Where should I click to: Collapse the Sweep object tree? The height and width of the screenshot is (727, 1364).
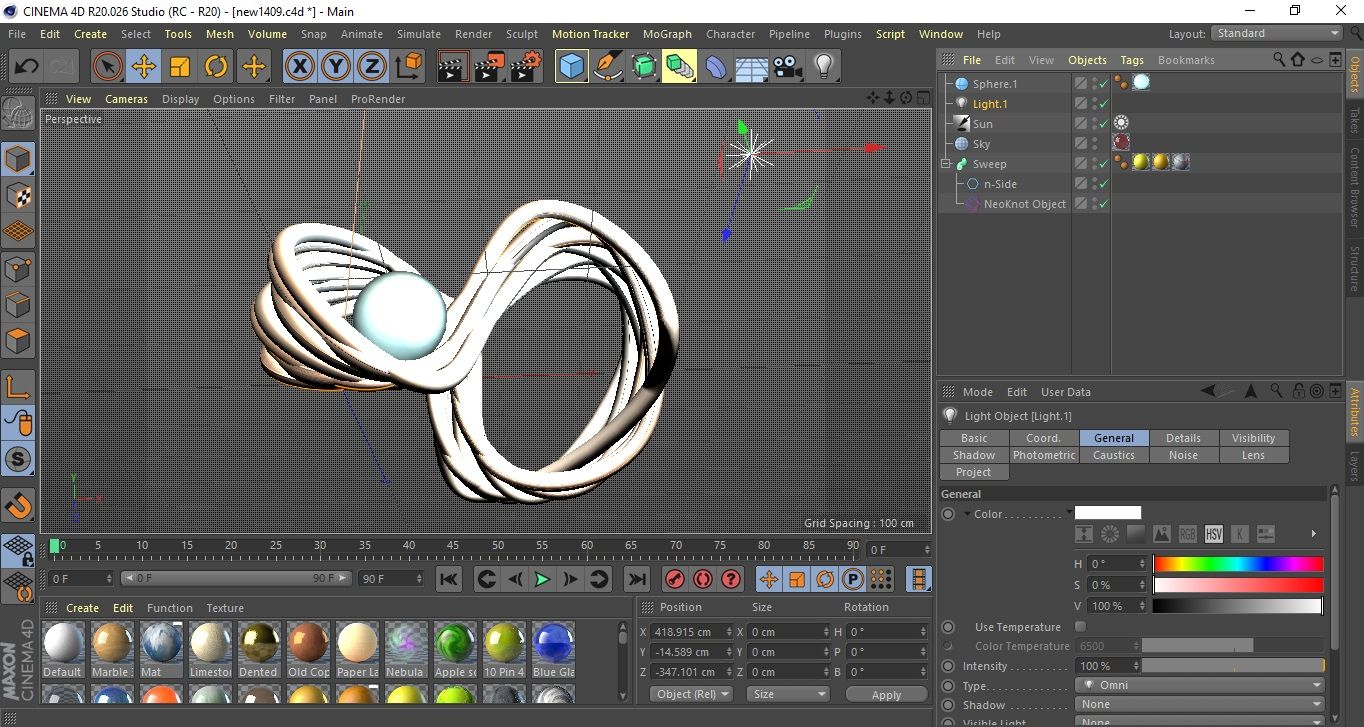point(946,164)
